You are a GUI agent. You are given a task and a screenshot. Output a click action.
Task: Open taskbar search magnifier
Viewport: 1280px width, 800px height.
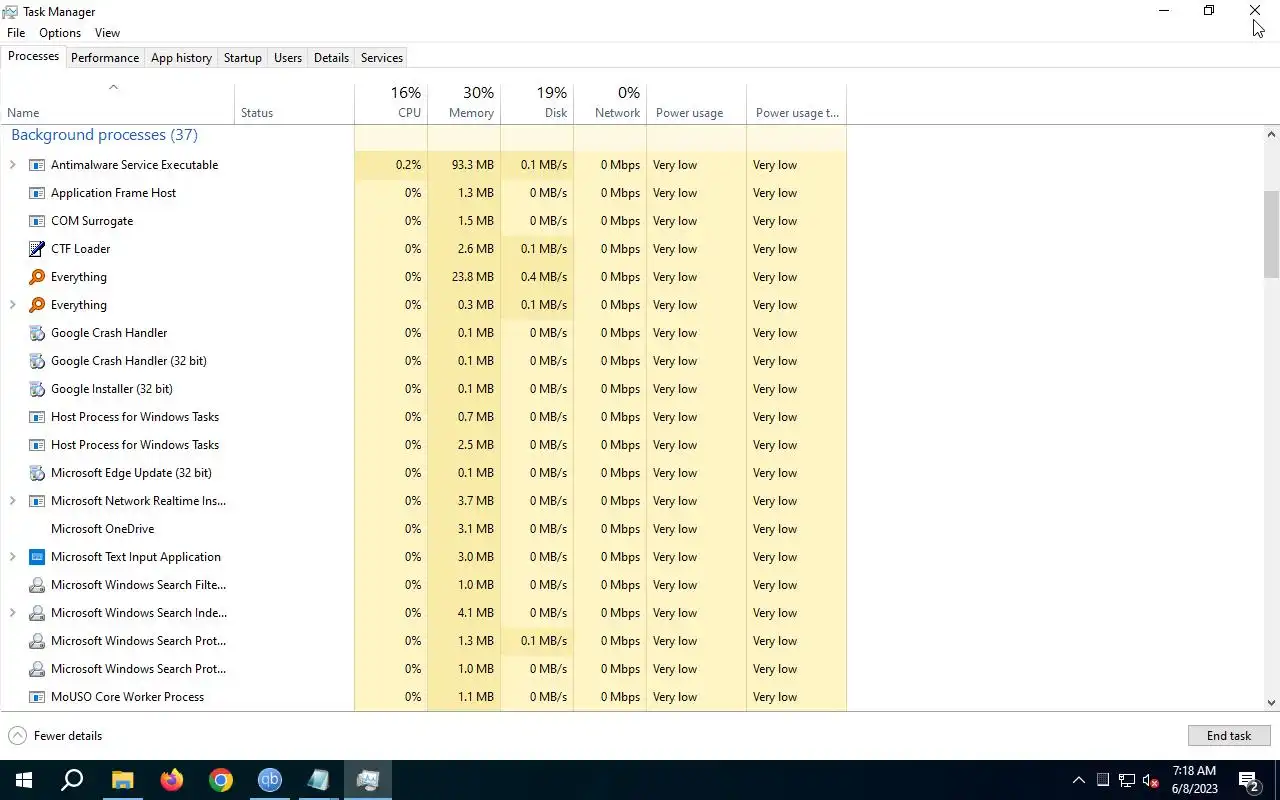72,780
